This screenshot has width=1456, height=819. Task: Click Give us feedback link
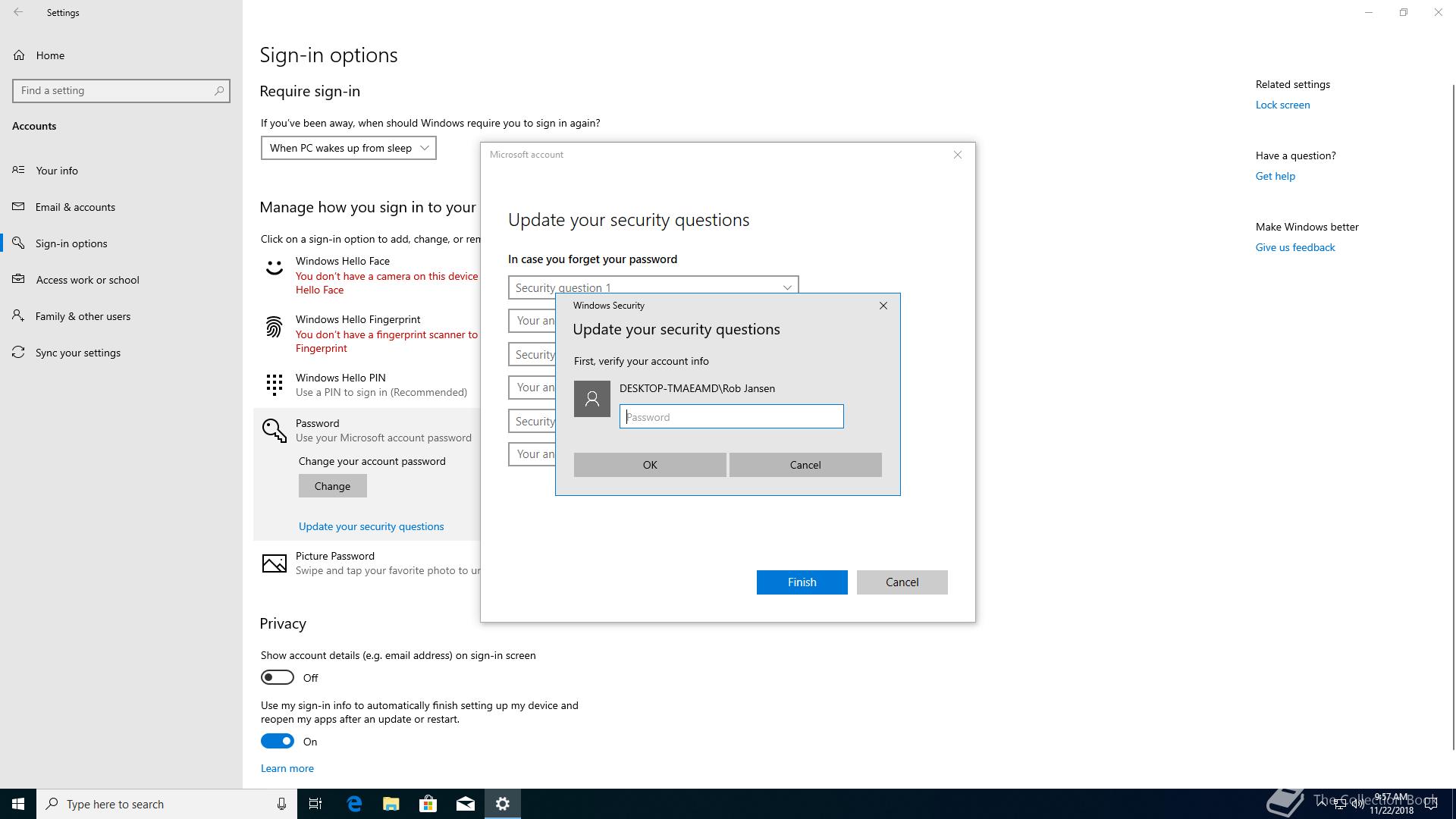pos(1295,247)
